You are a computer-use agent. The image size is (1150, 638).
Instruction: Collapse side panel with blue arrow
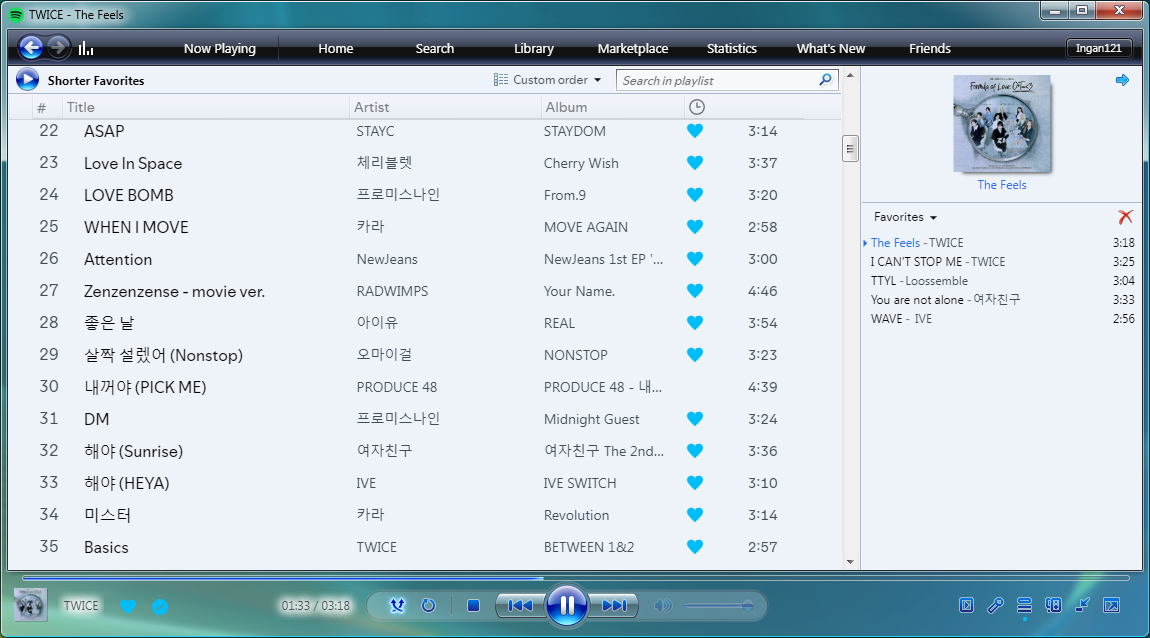(x=1122, y=80)
